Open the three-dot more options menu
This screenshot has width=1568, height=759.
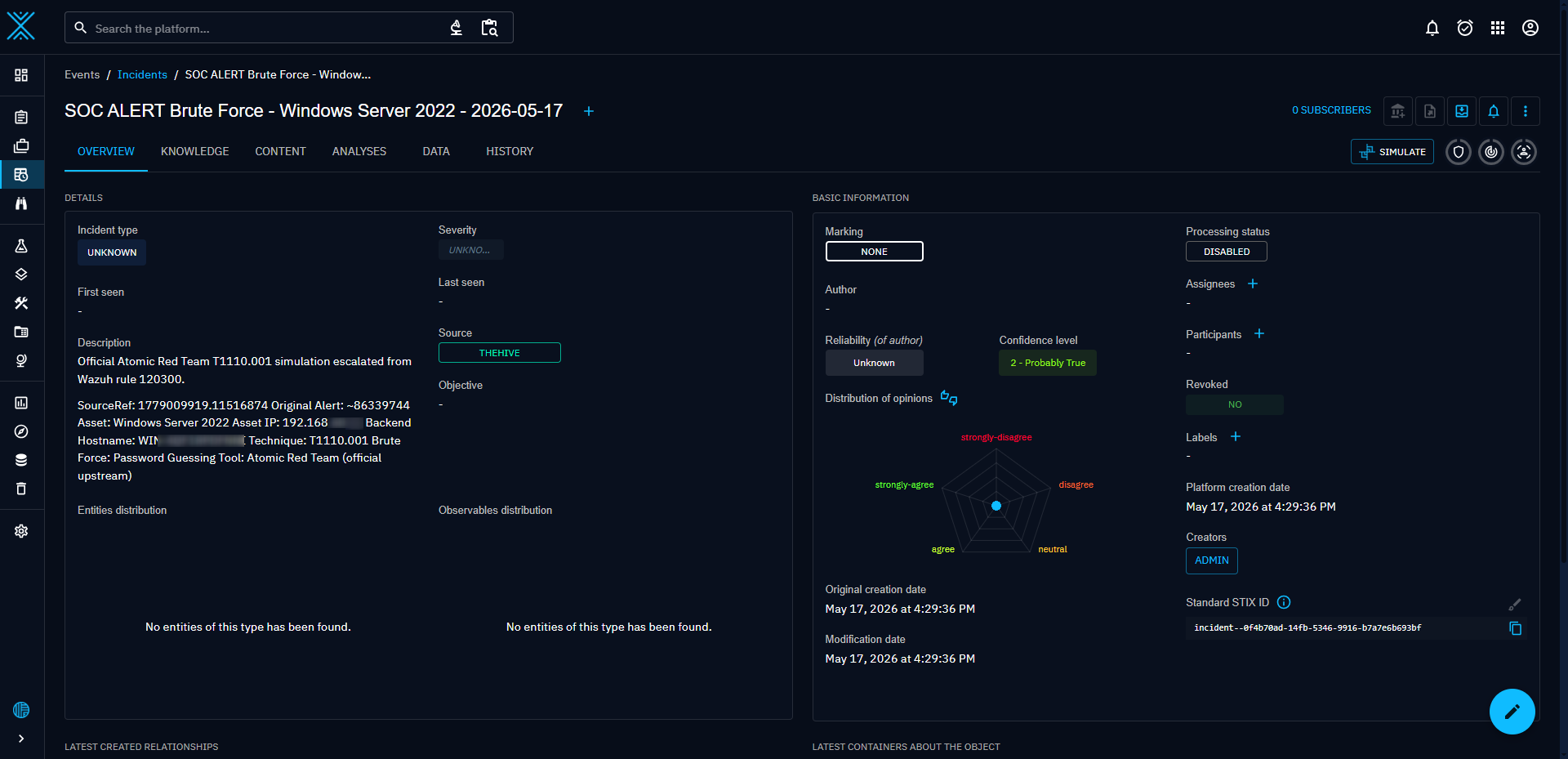click(x=1526, y=111)
